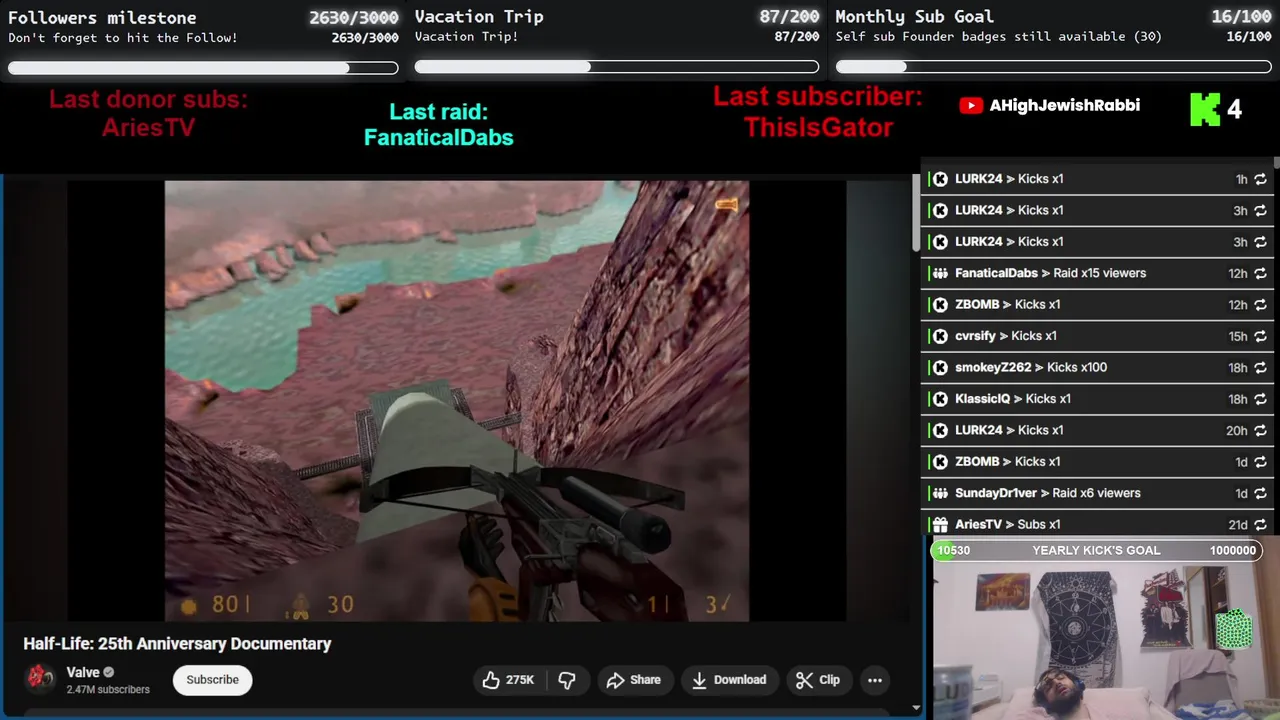Image resolution: width=1280 pixels, height=720 pixels.
Task: Click the event list scrollbar
Action: pyautogui.click(x=1276, y=163)
